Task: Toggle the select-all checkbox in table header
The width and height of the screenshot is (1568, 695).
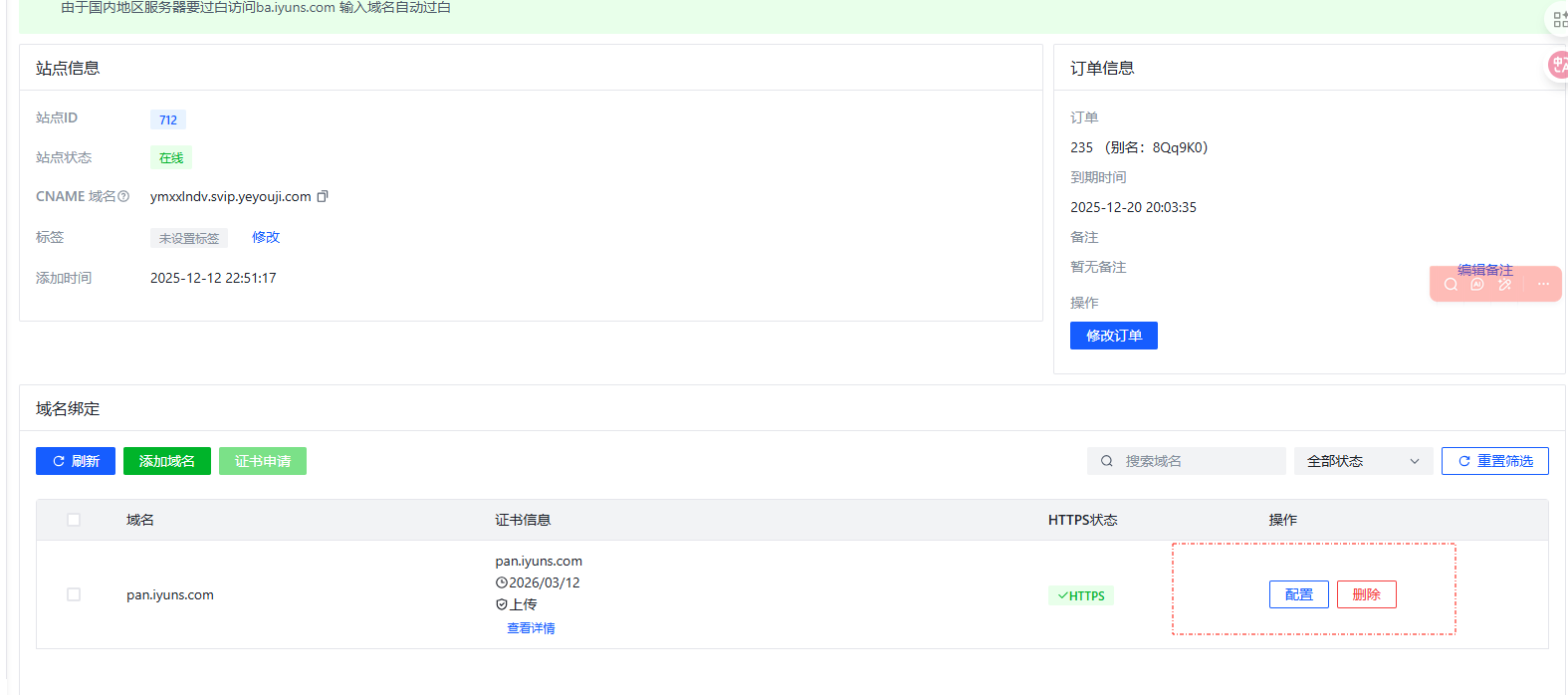Action: tap(74, 520)
